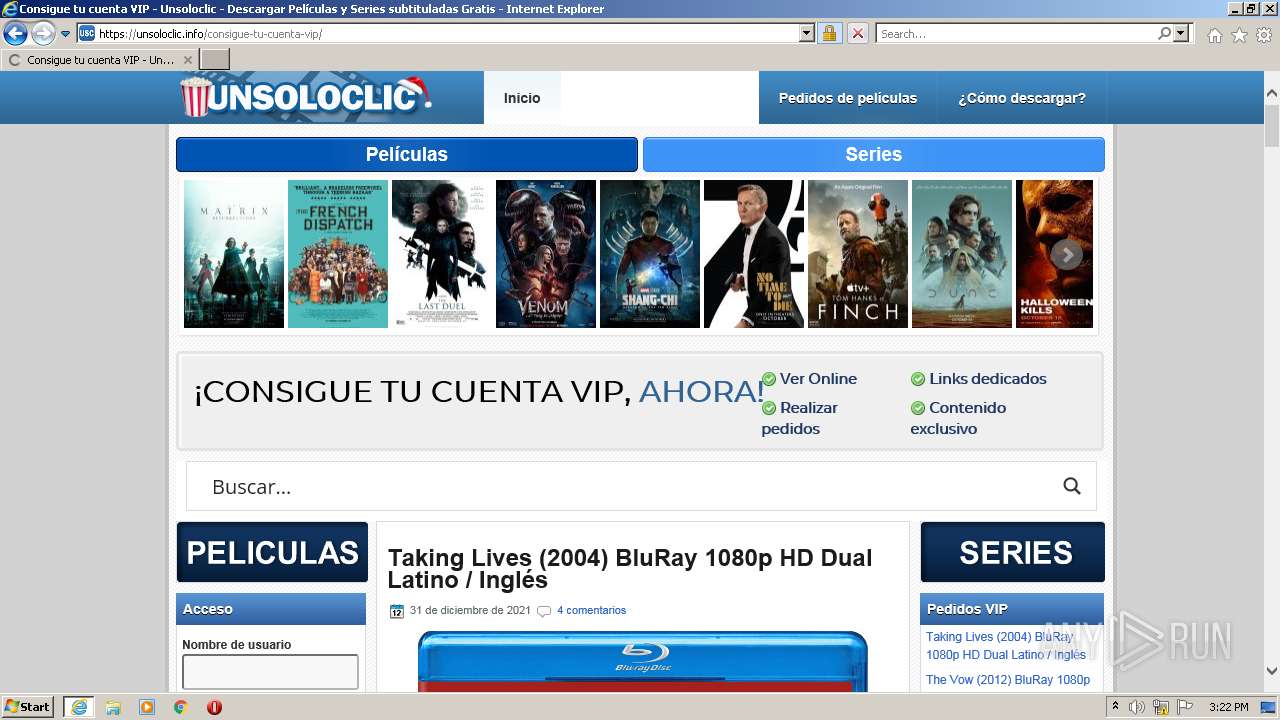Click the browser Back arrow button
The height and width of the screenshot is (720, 1280).
click(15, 34)
